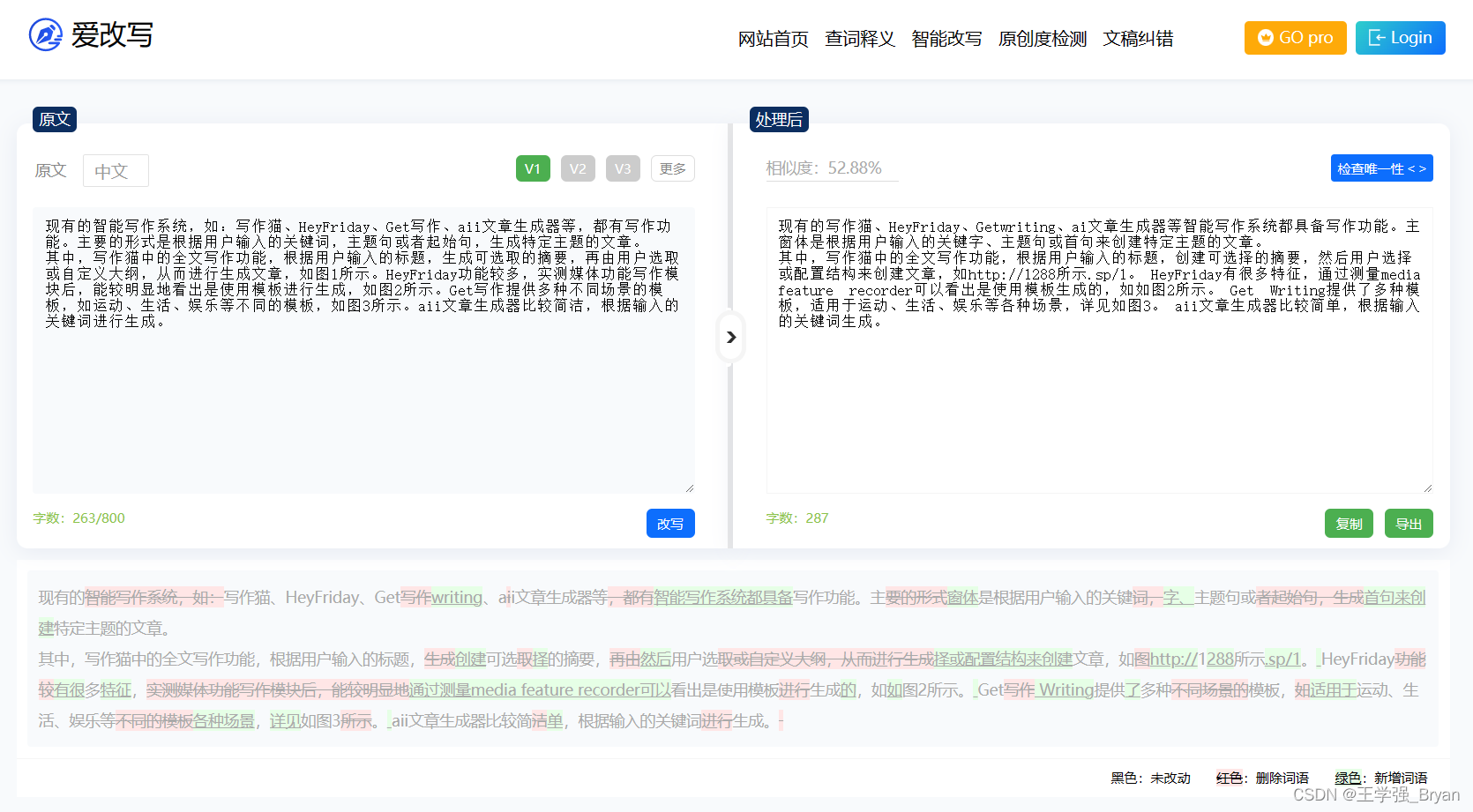Viewport: 1473px width, 812px height.
Task: Click the GO pro crown icon
Action: 1266,38
